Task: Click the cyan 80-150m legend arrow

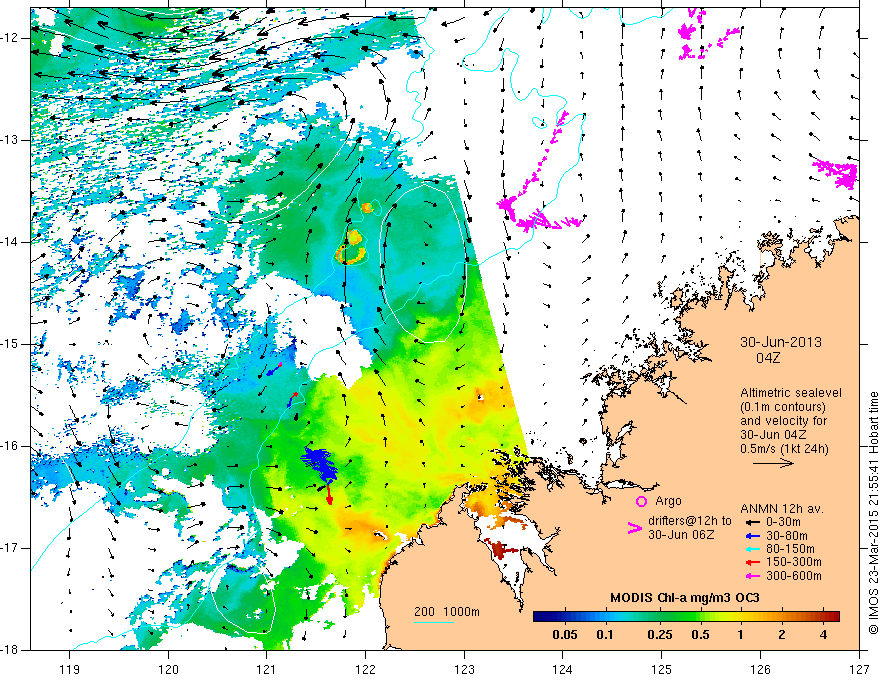Action: point(751,549)
